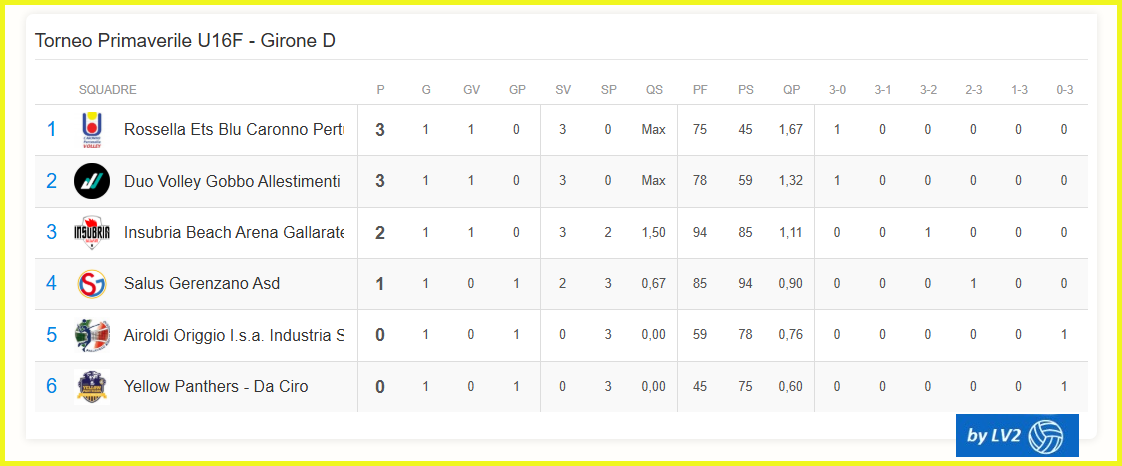Select Insubria Beach Arena Gallarate team name
This screenshot has width=1122, height=466.
coord(233,232)
